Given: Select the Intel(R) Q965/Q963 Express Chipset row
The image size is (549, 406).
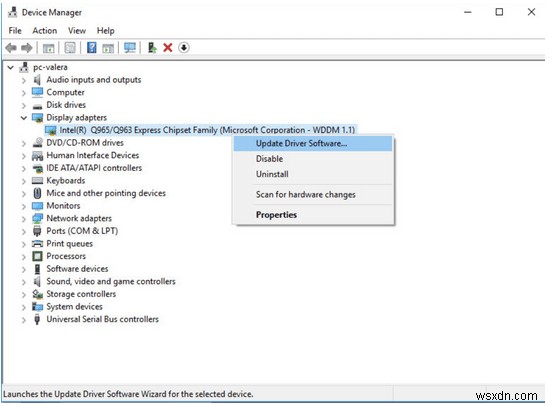Looking at the screenshot, I should pos(200,130).
